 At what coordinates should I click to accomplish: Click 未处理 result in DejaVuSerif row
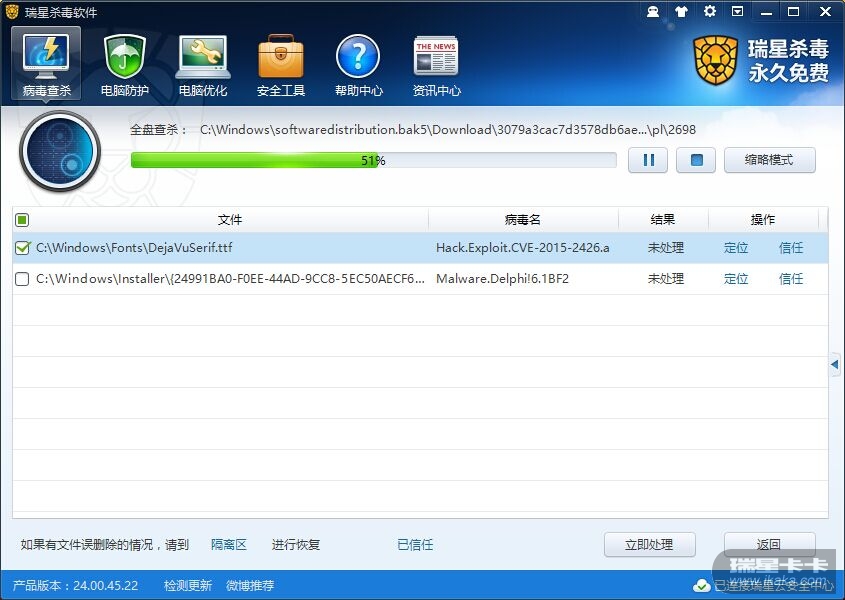pos(666,248)
